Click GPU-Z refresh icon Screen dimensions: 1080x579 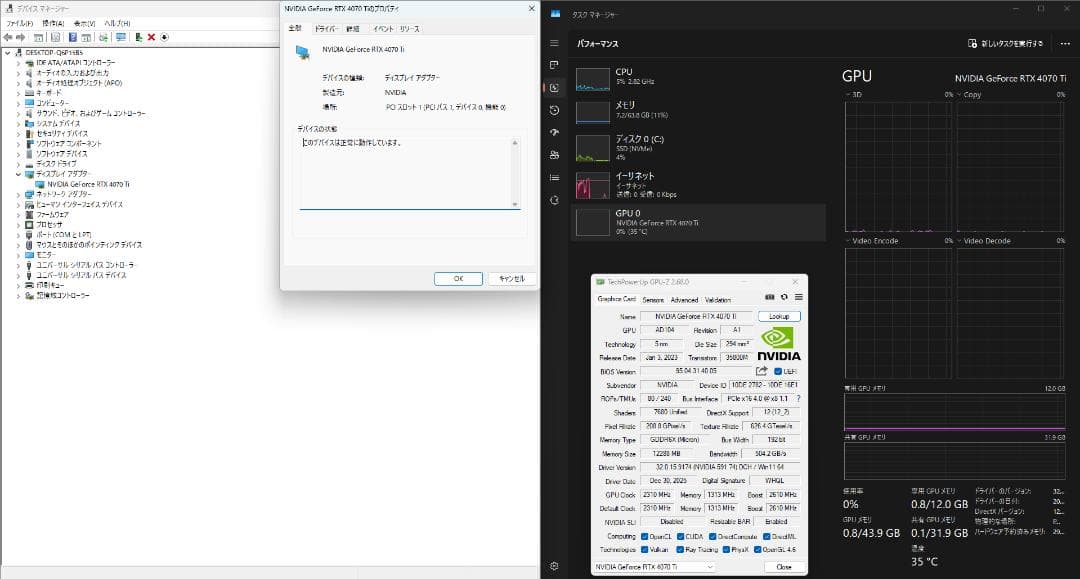click(x=784, y=297)
